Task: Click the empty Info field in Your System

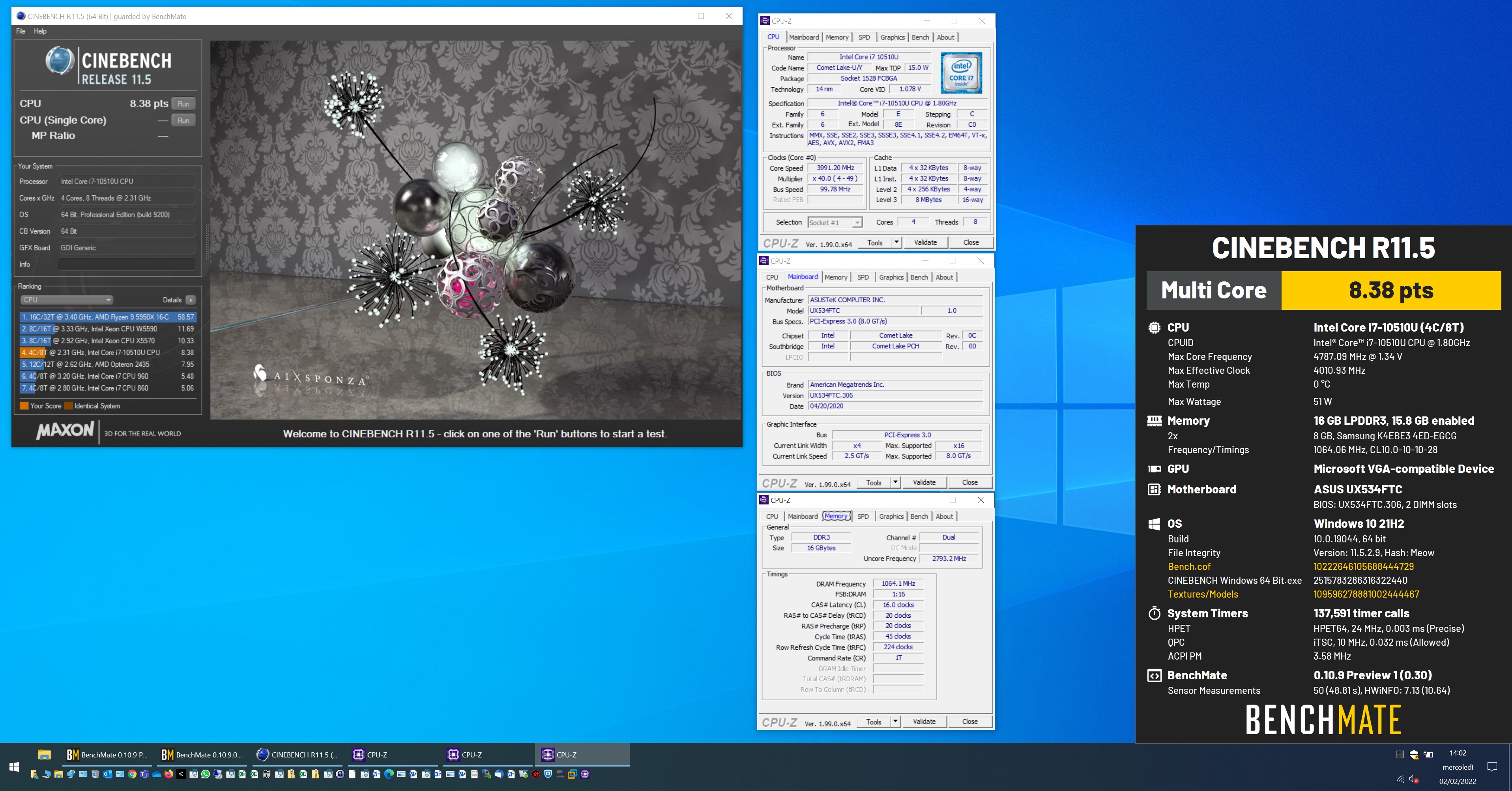Action: click(x=126, y=264)
